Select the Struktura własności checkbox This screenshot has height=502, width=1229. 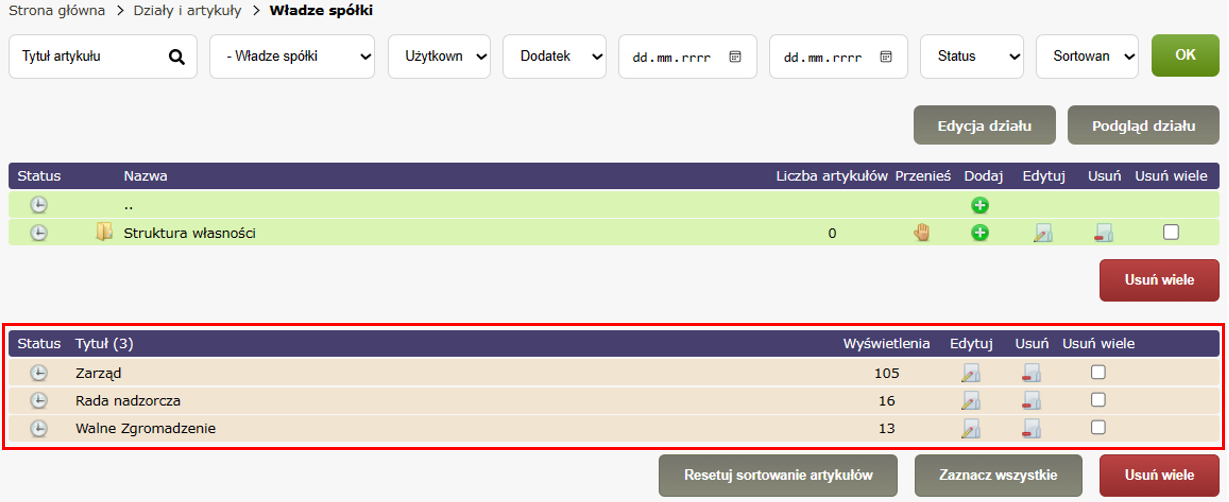tap(1171, 232)
